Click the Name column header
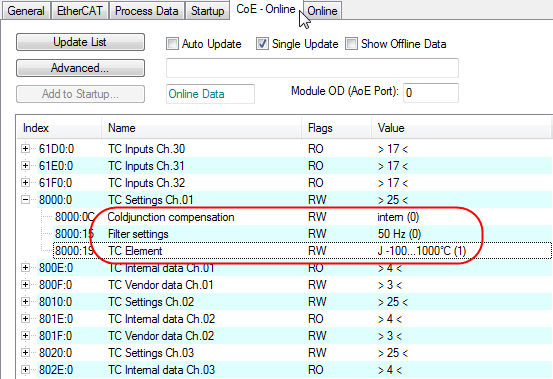This screenshot has height=379, width=553. click(x=201, y=128)
